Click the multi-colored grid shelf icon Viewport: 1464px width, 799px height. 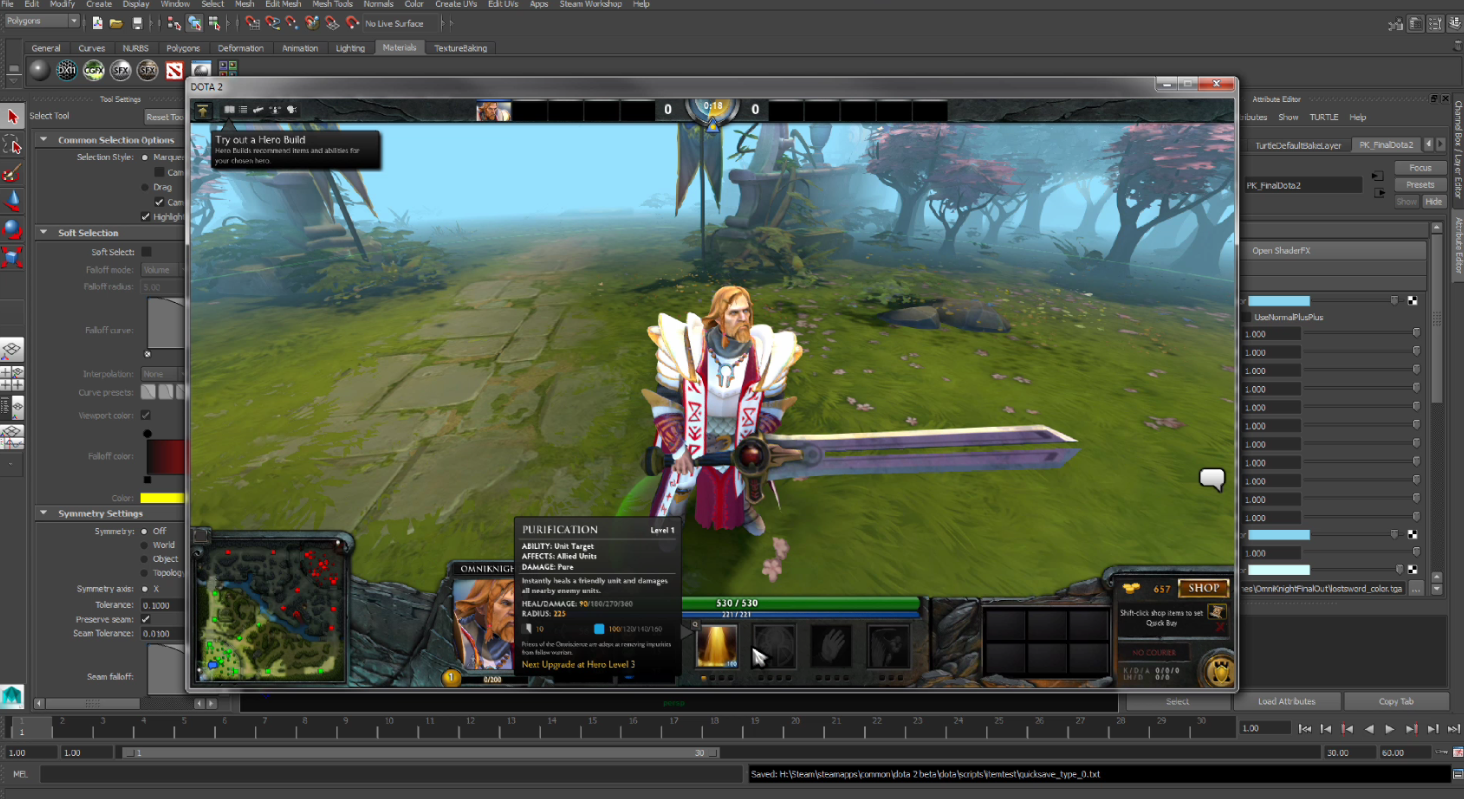(228, 70)
